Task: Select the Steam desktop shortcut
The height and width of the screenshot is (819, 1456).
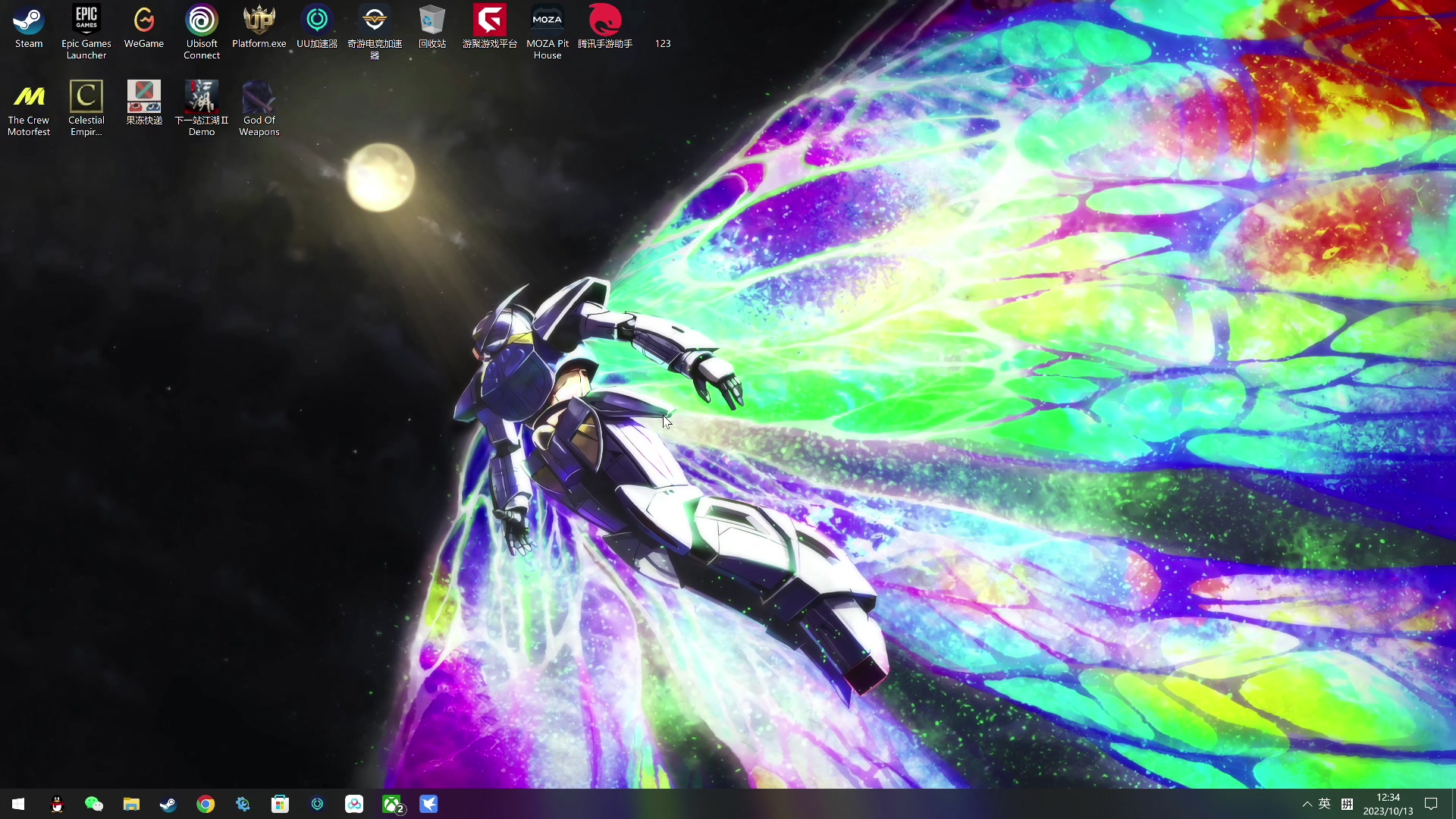Action: tap(29, 27)
